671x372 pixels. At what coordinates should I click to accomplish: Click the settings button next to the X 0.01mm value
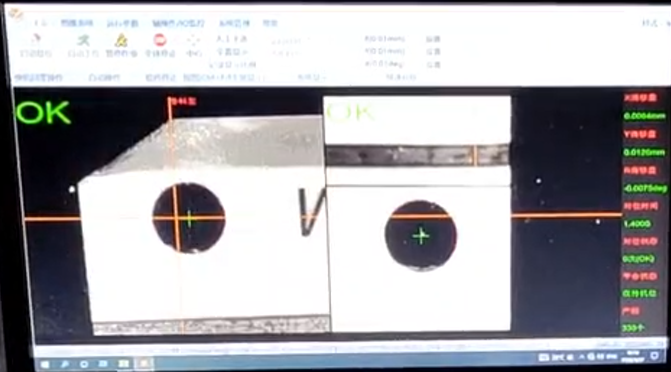tap(433, 39)
